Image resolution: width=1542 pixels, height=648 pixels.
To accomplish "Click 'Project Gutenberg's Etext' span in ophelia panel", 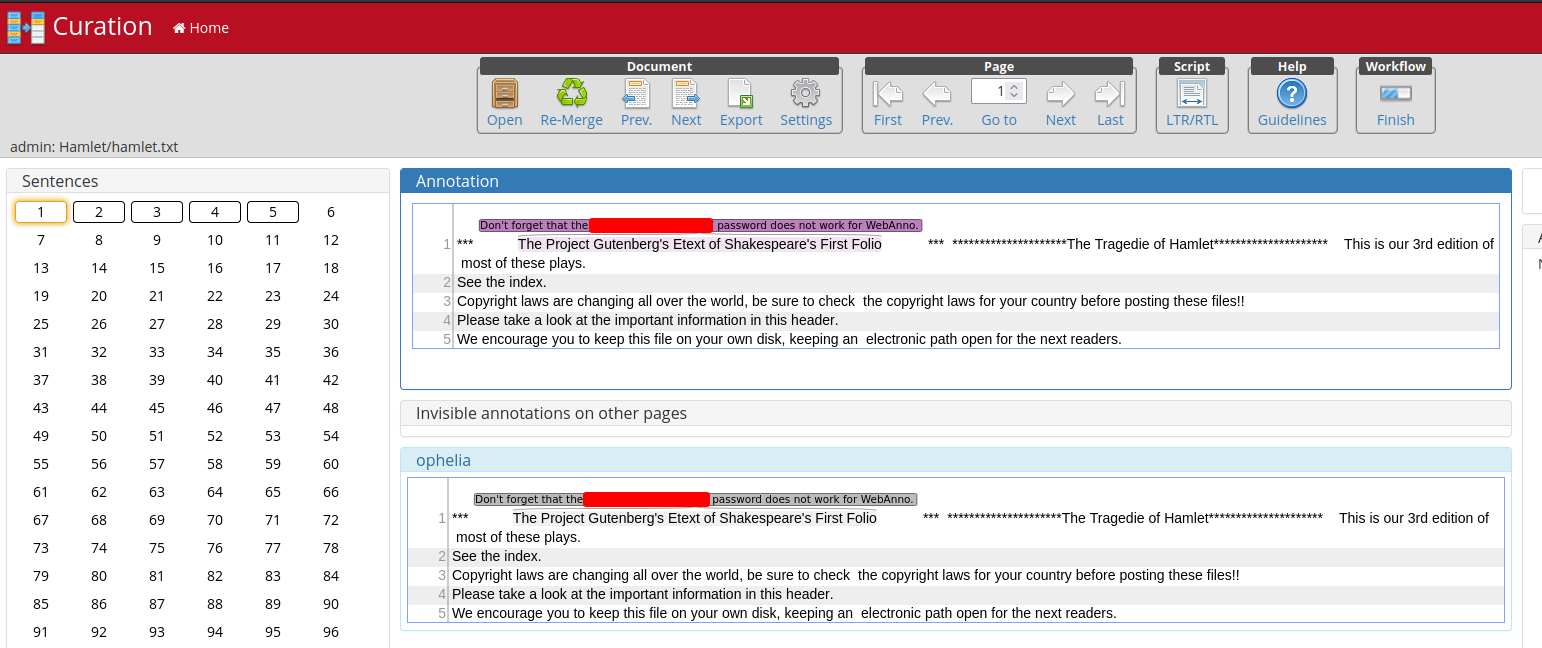I will tap(695, 518).
